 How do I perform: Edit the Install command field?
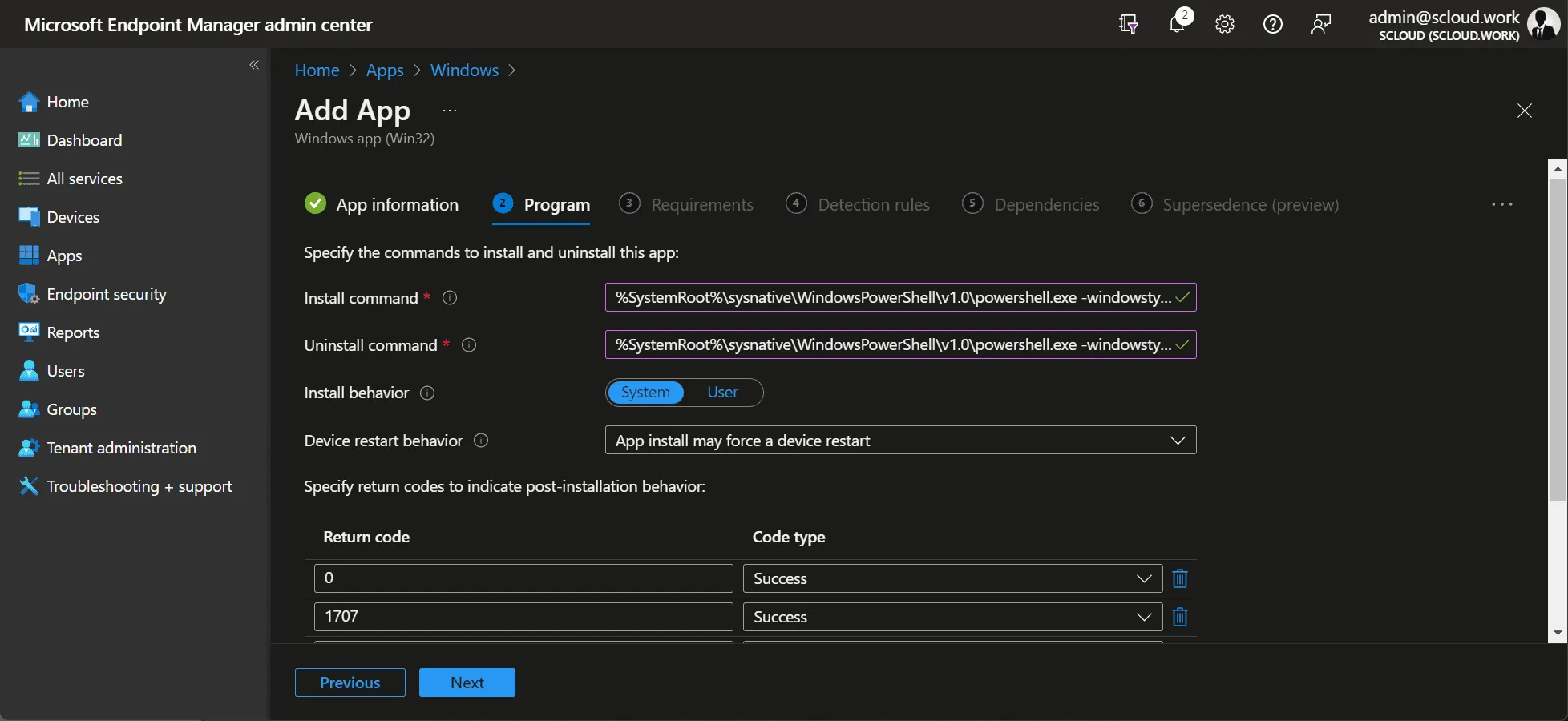[x=900, y=297]
